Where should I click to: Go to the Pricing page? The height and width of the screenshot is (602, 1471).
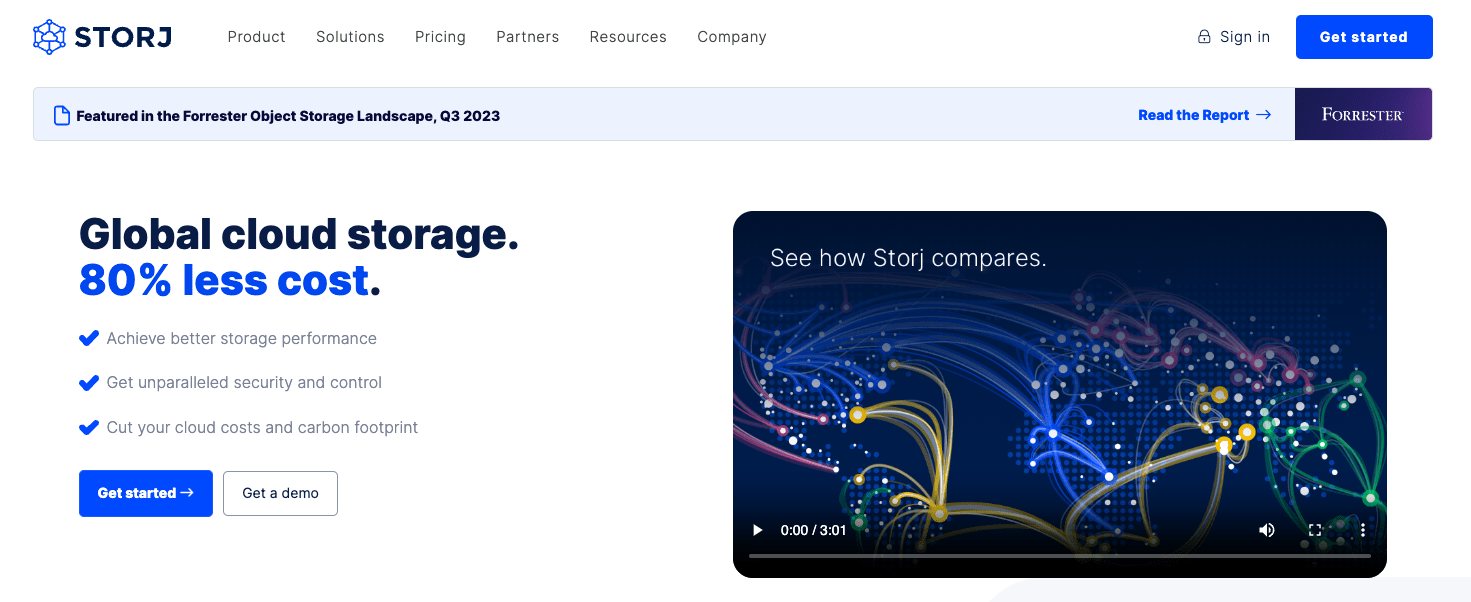click(x=440, y=37)
